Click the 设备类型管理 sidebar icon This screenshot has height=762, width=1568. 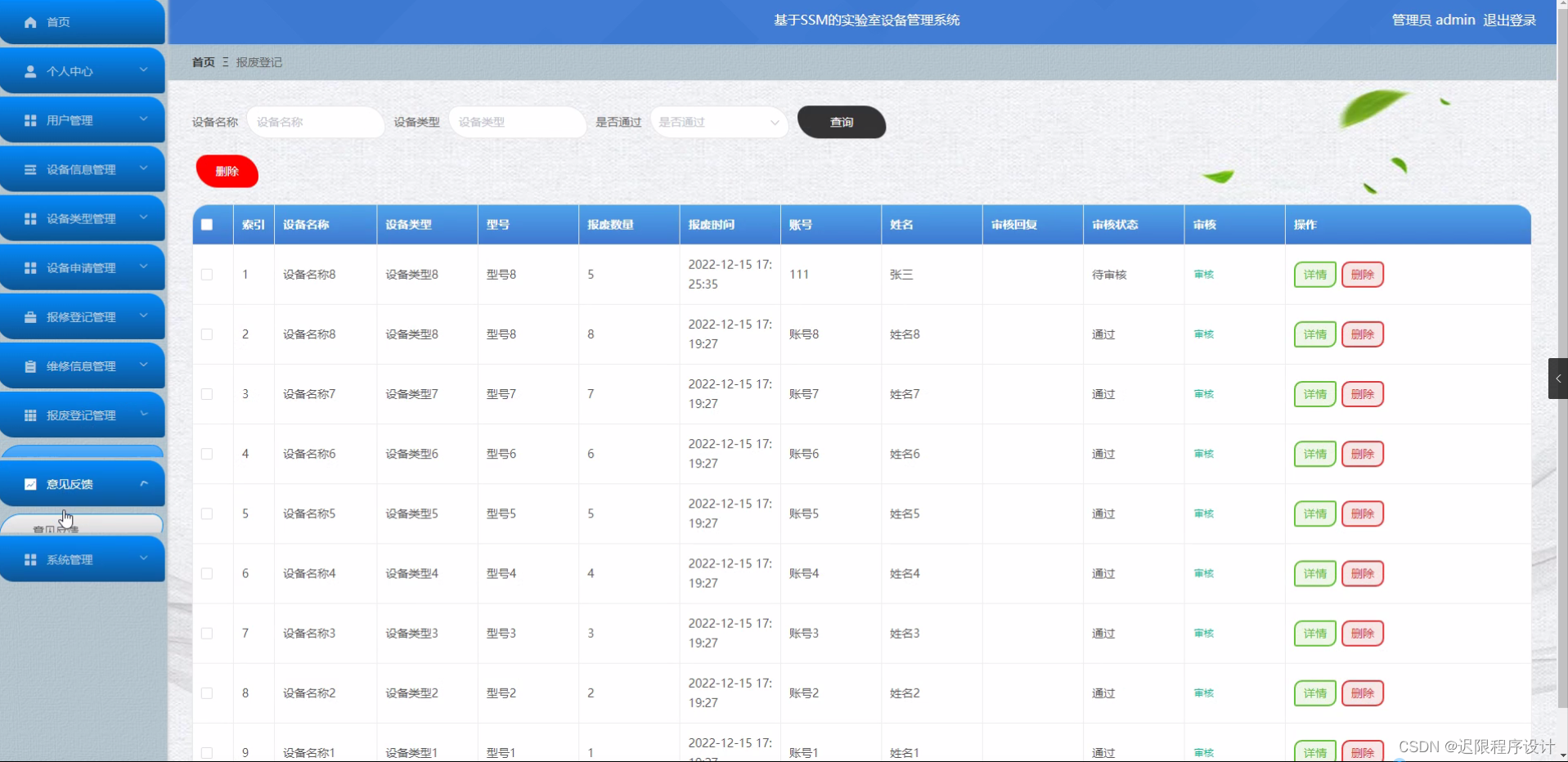coord(29,218)
